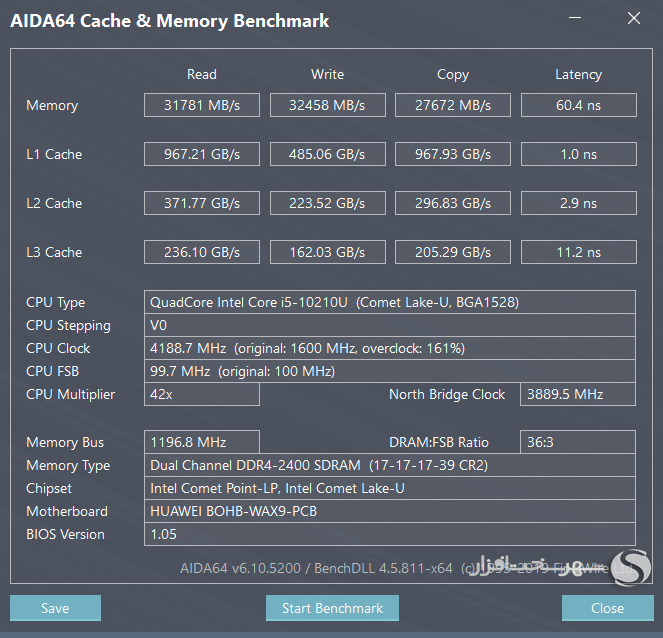
Task: Click the L1 Cache row label
Action: (x=54, y=154)
